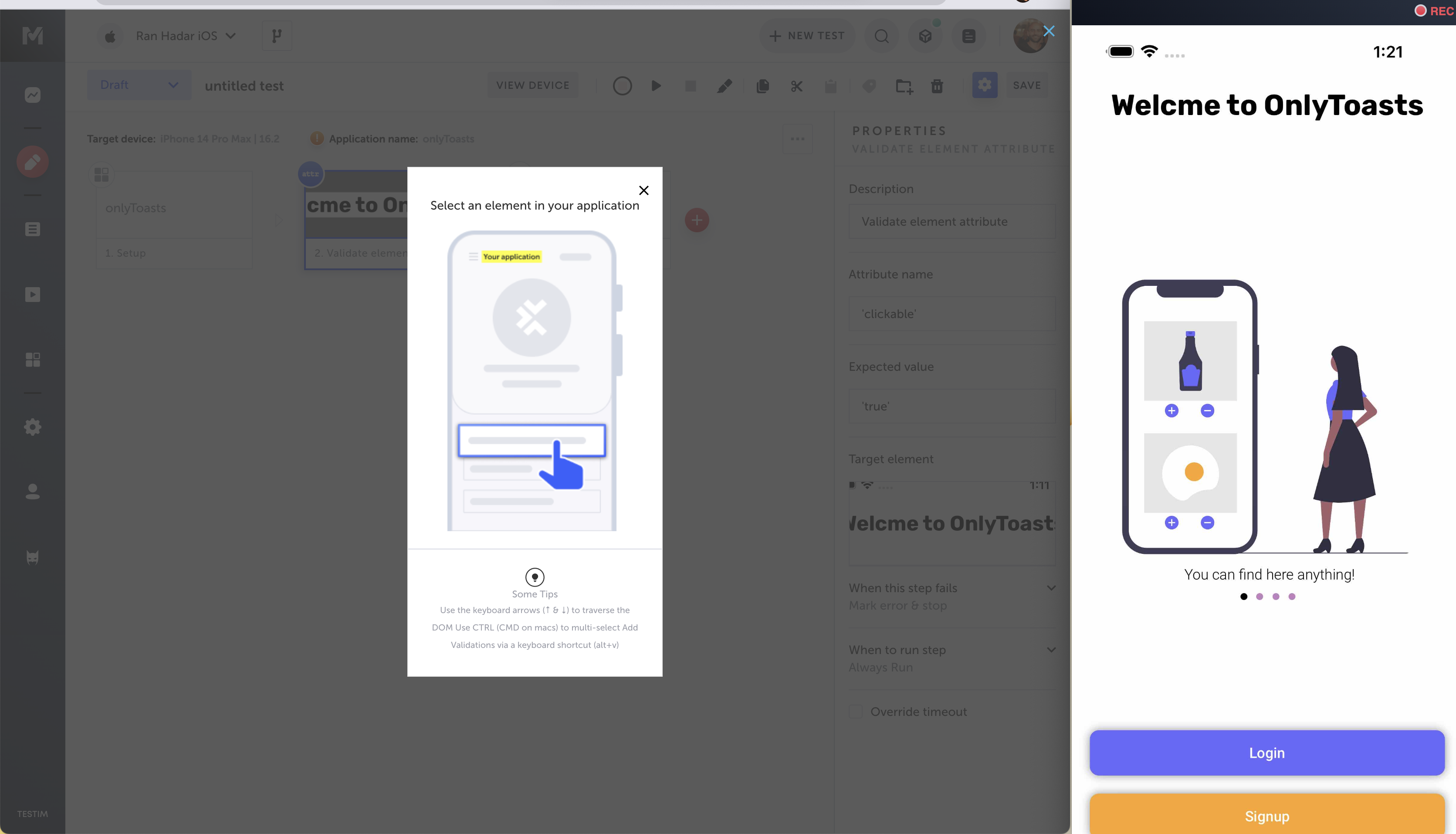The width and height of the screenshot is (1456, 834).
Task: Click the Welcme to OnlyToasts heading
Action: click(1267, 105)
